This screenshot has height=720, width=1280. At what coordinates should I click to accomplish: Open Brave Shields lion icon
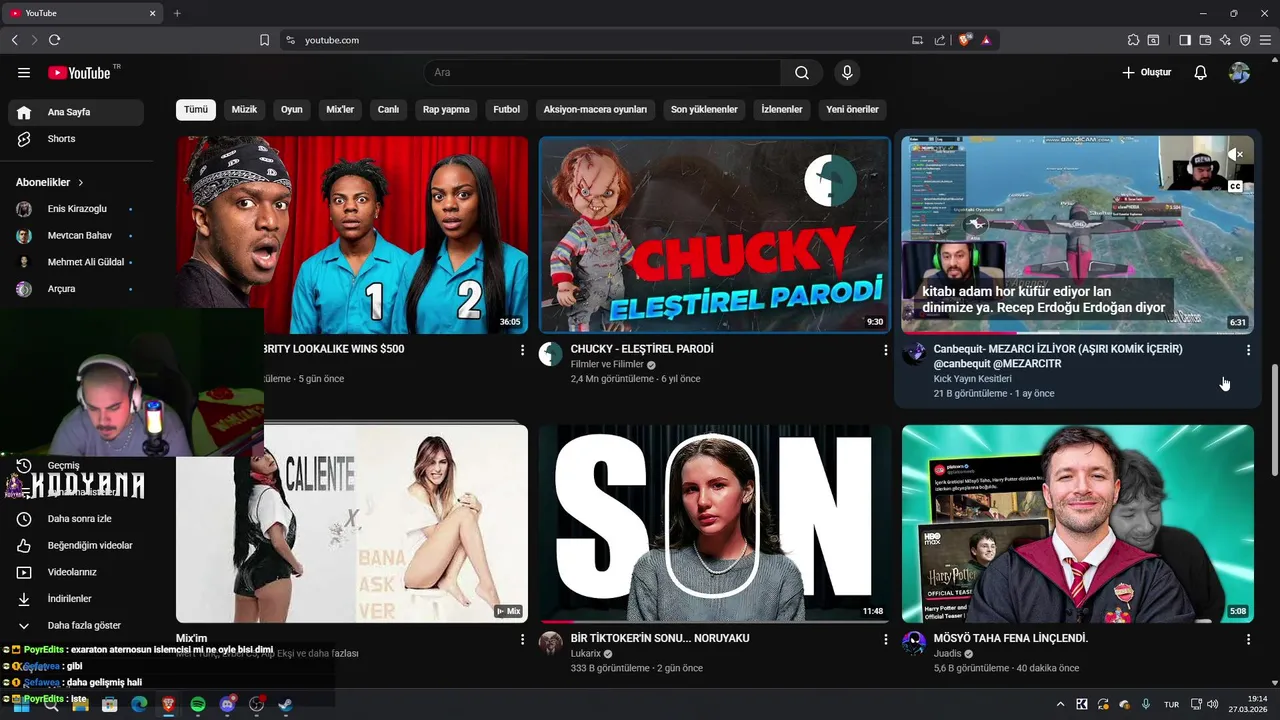coord(964,40)
